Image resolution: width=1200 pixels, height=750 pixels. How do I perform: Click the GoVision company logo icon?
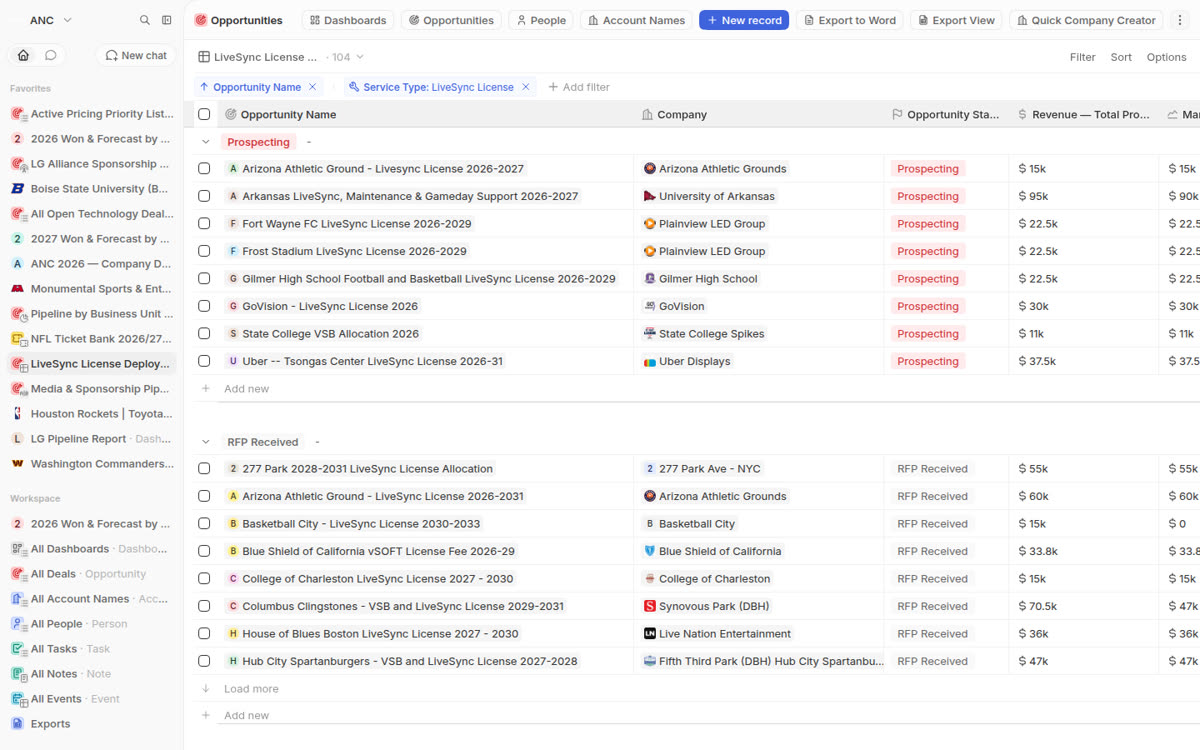coord(649,306)
